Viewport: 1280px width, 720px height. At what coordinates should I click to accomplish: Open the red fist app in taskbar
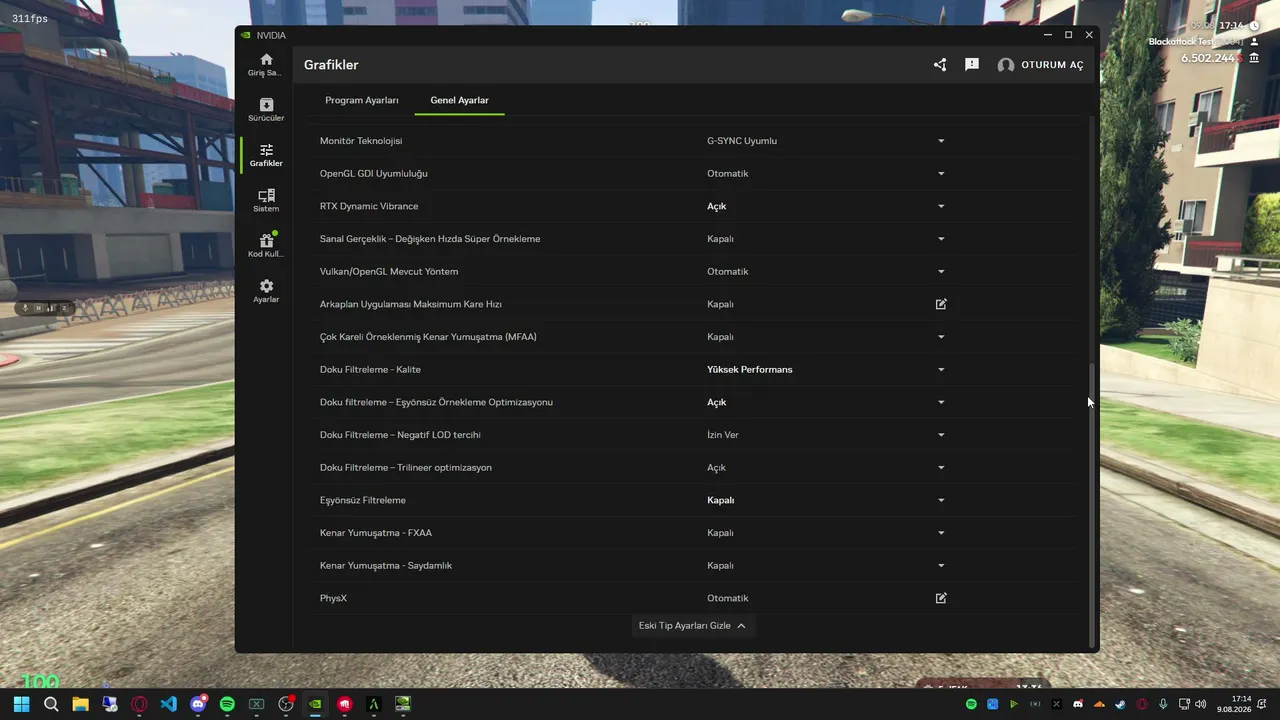[x=345, y=704]
